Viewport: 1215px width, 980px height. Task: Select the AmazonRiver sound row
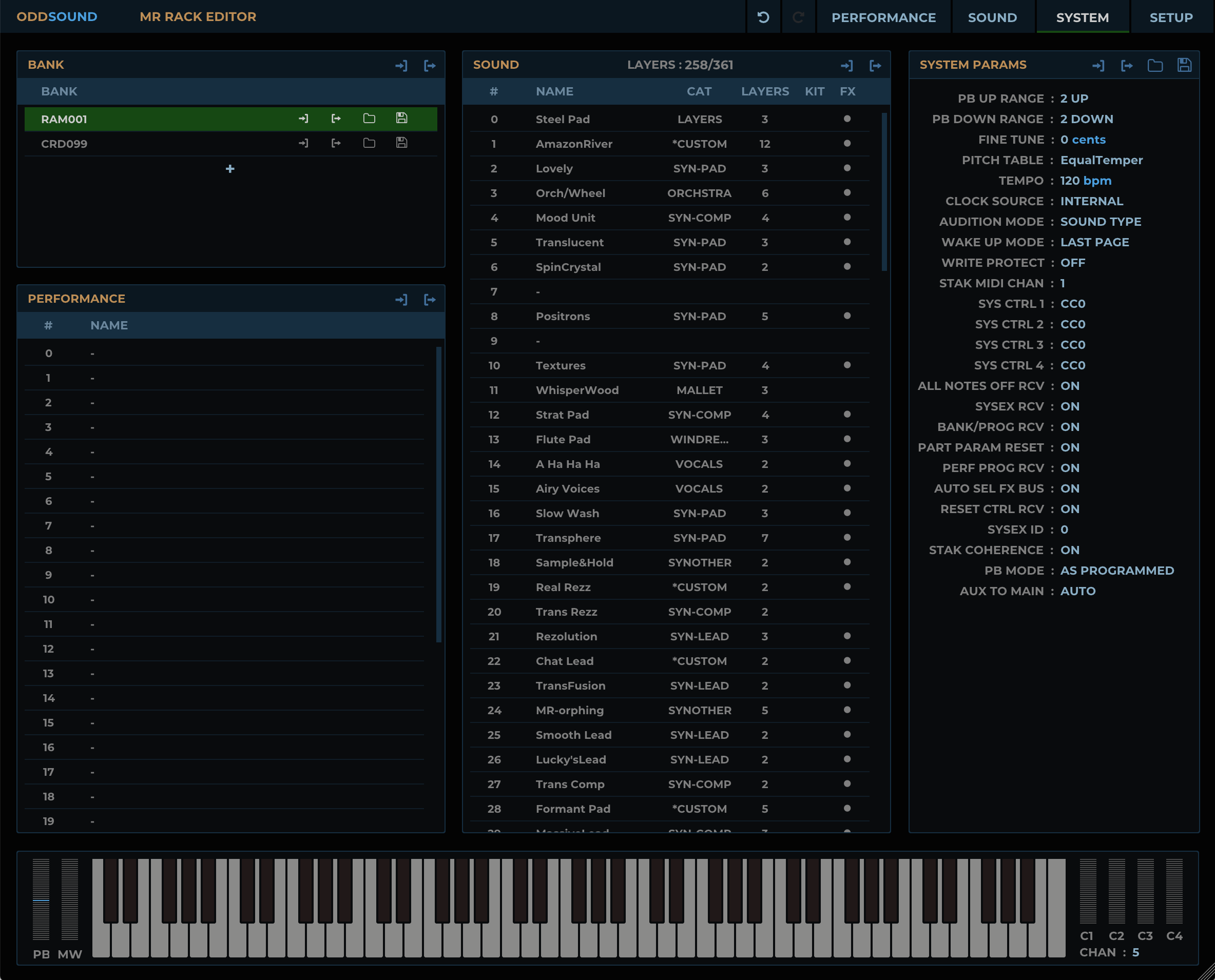pos(669,144)
